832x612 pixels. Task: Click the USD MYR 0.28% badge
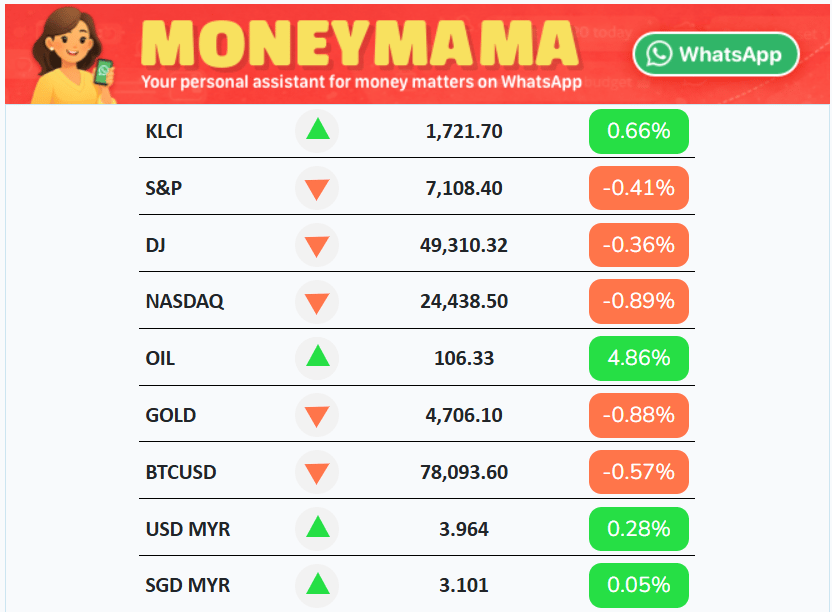[x=639, y=528]
